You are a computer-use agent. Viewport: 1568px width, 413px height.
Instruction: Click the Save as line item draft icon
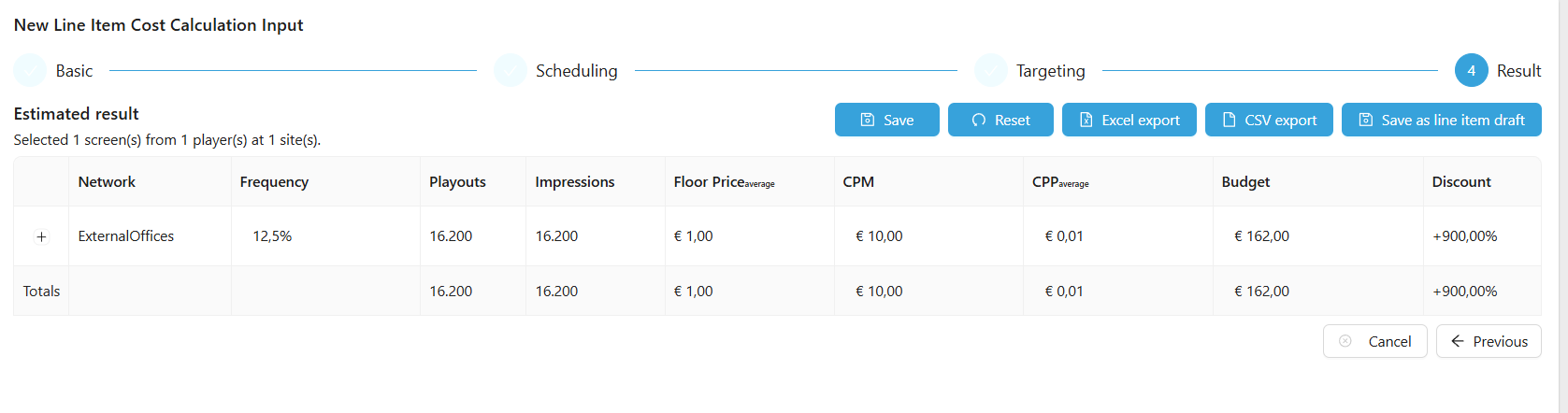point(1366,120)
